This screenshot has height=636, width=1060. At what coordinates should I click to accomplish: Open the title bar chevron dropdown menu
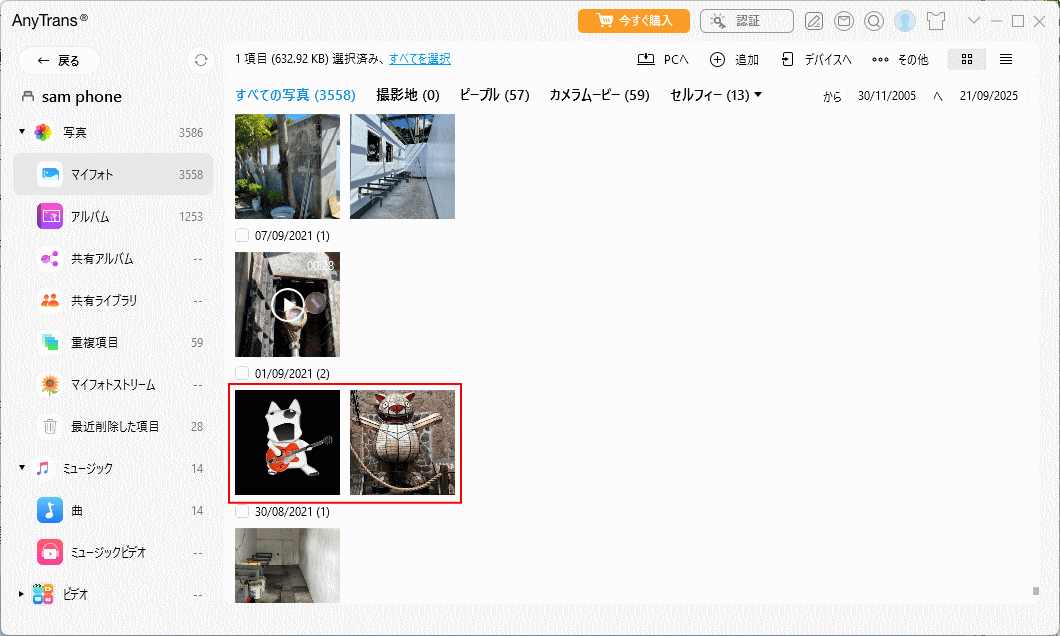[x=973, y=20]
